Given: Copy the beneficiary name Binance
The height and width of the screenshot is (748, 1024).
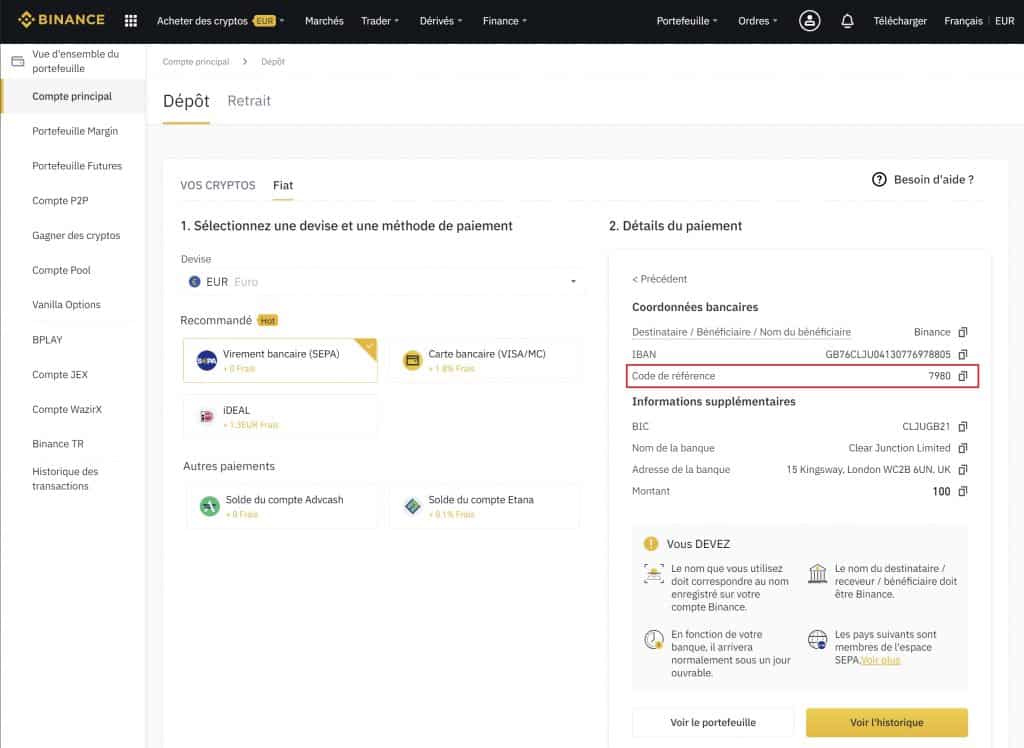Looking at the screenshot, I should tap(962, 331).
